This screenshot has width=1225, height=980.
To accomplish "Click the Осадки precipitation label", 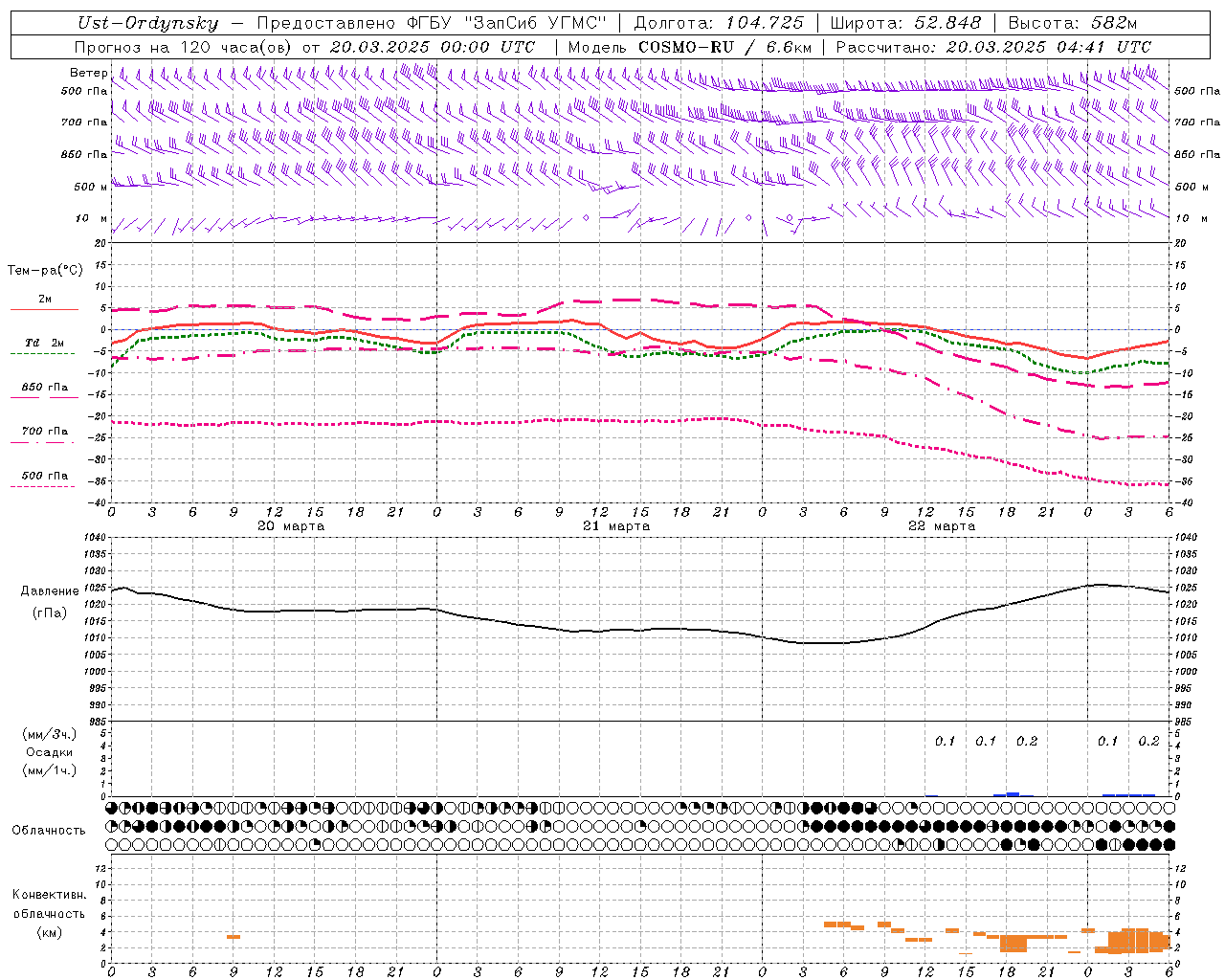I will pyautogui.click(x=49, y=752).
